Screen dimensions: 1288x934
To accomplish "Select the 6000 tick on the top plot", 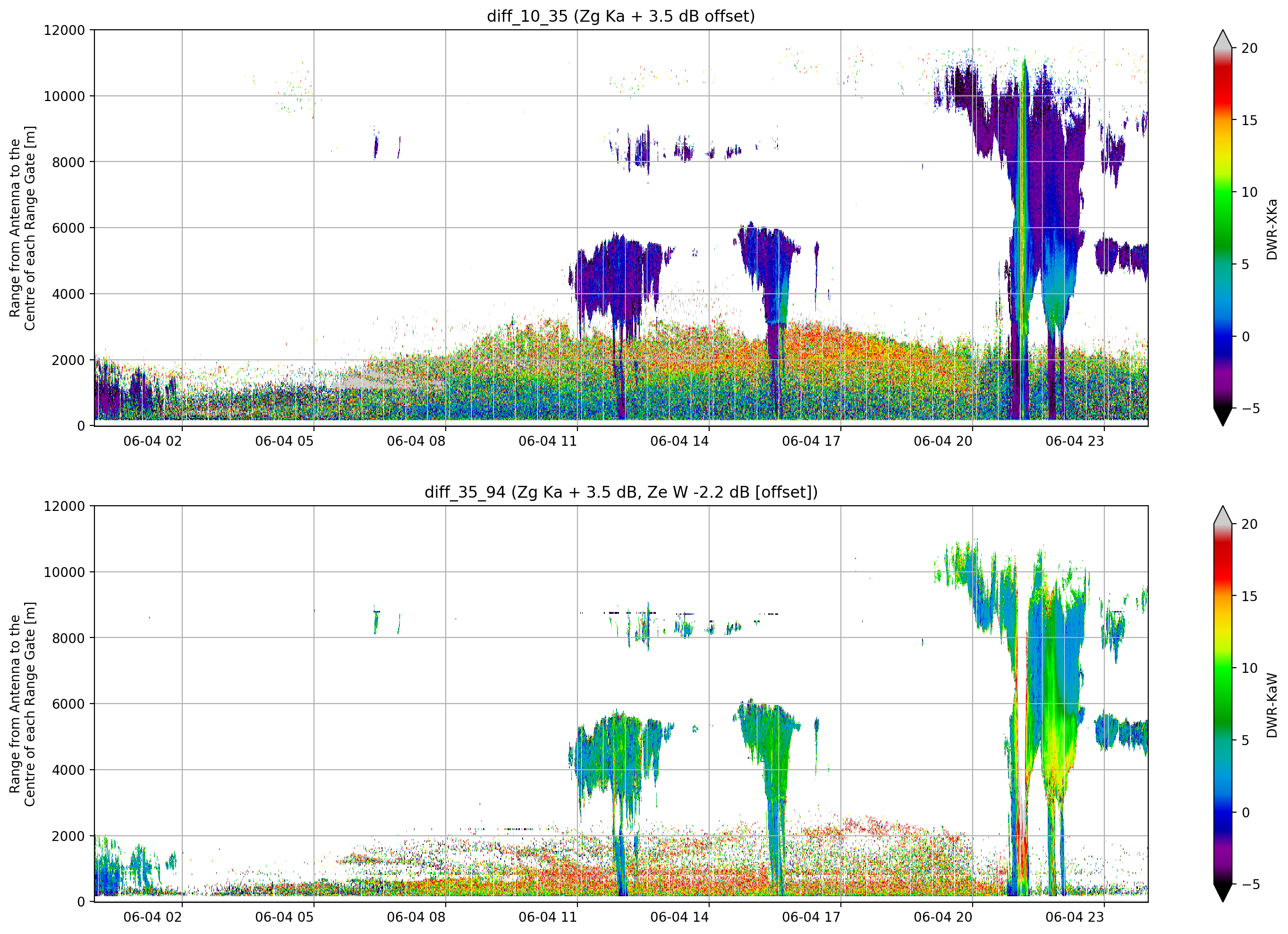I will coord(68,228).
